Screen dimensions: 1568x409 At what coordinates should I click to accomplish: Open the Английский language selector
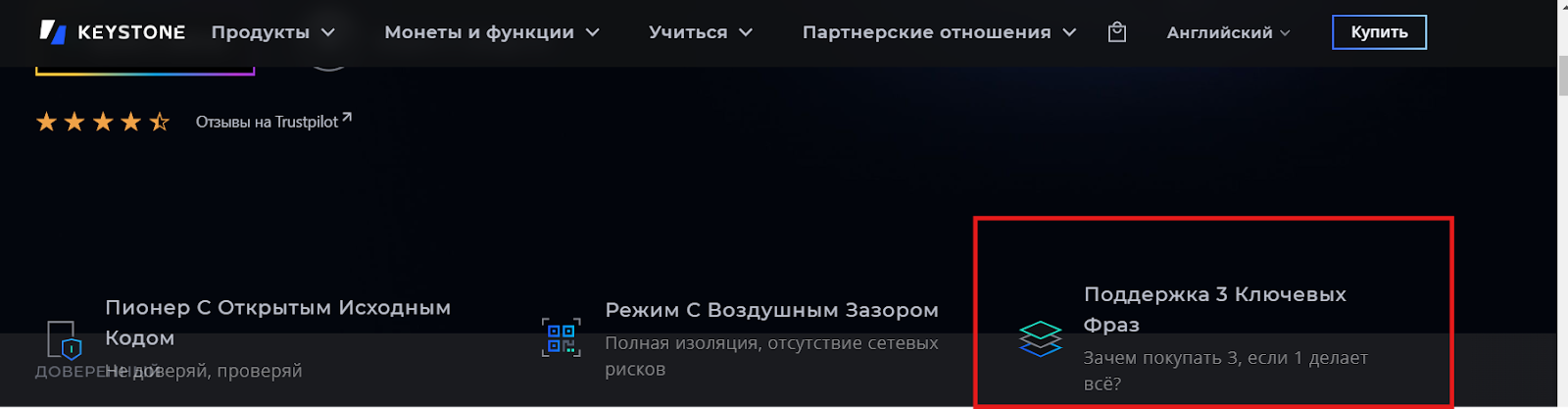point(1228,32)
